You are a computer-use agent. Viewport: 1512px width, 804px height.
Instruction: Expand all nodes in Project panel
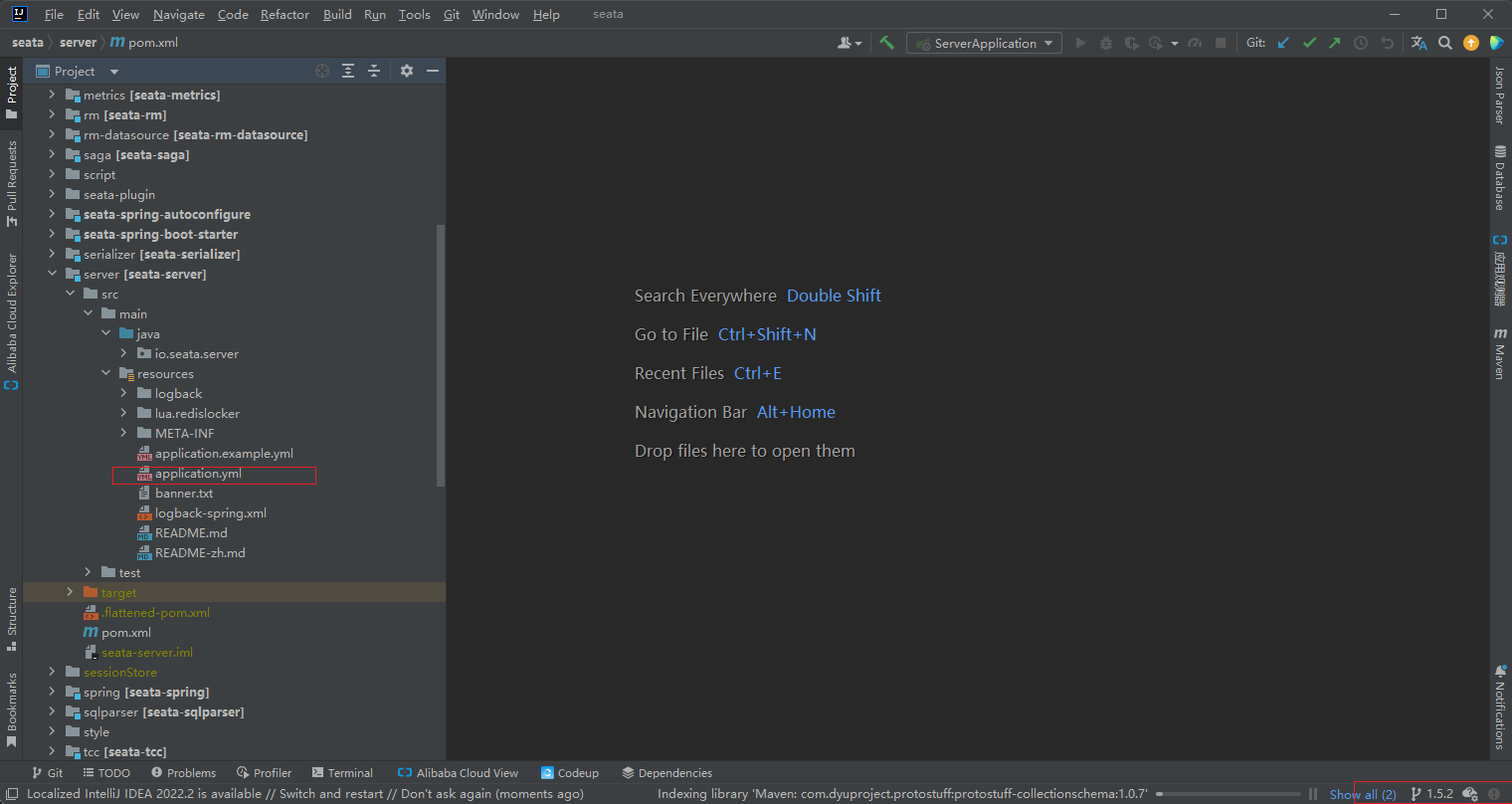(348, 71)
